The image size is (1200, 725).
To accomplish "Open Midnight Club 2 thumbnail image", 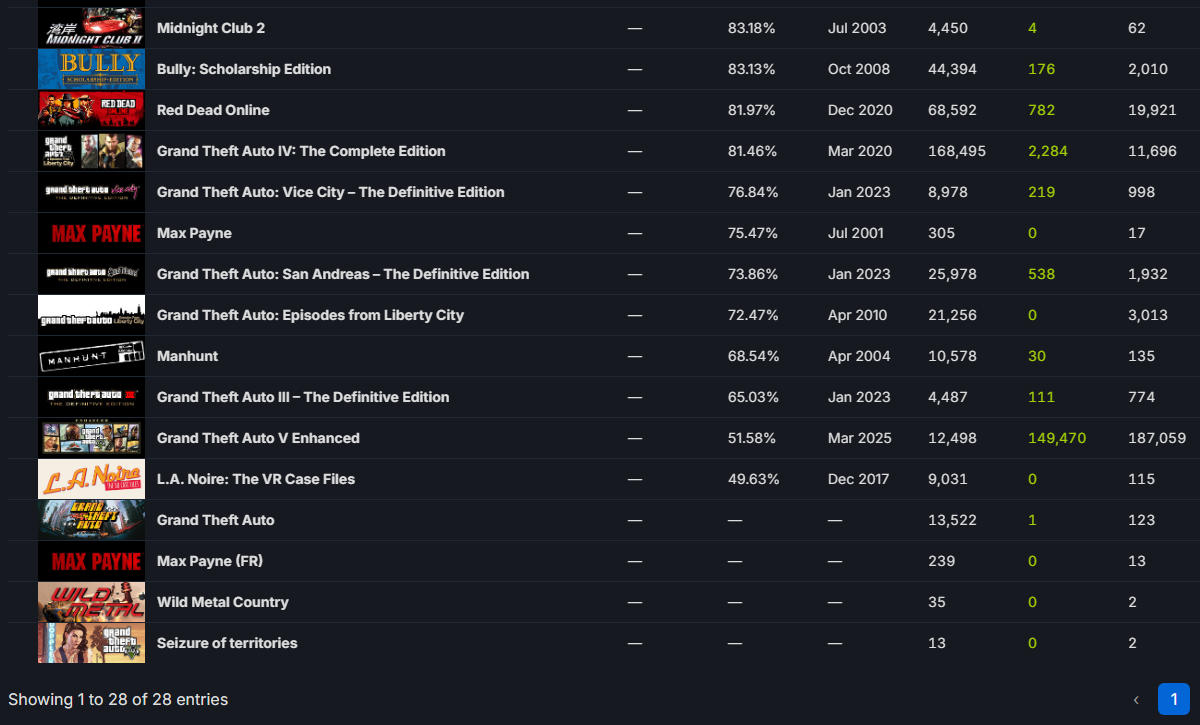I will pos(91,28).
